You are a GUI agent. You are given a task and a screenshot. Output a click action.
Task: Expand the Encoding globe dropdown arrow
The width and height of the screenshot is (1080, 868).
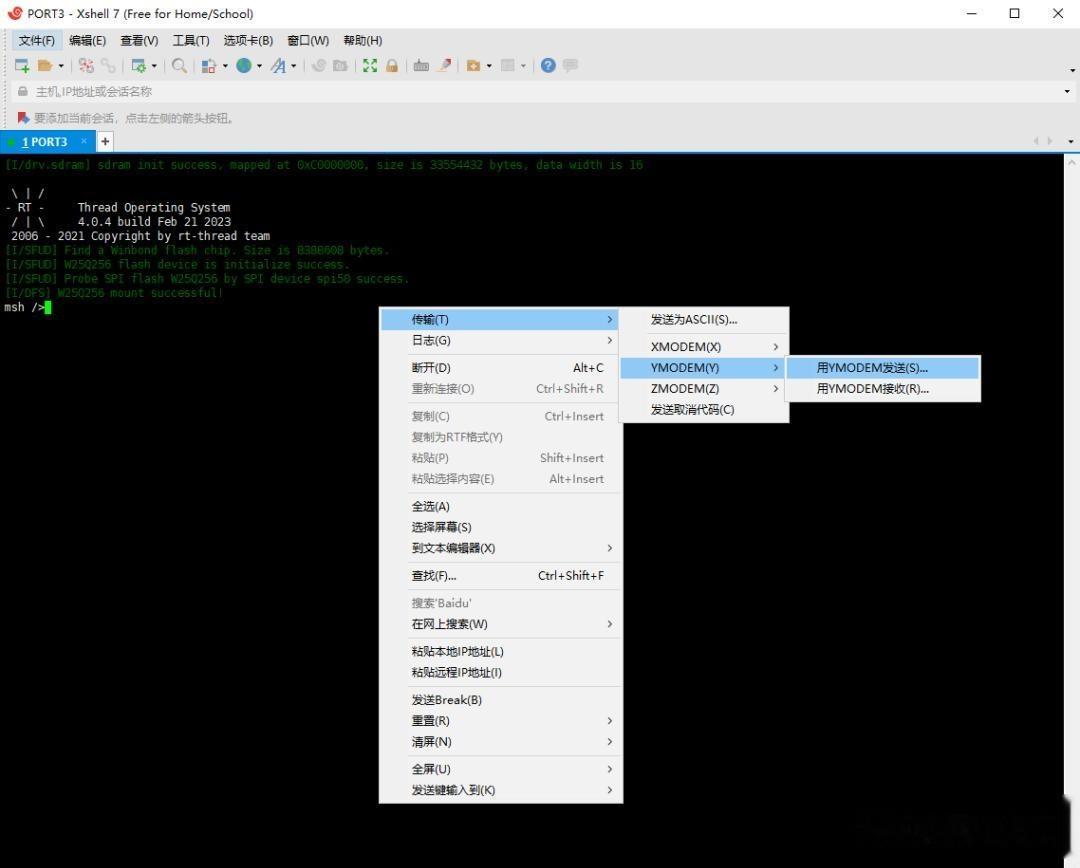259,66
